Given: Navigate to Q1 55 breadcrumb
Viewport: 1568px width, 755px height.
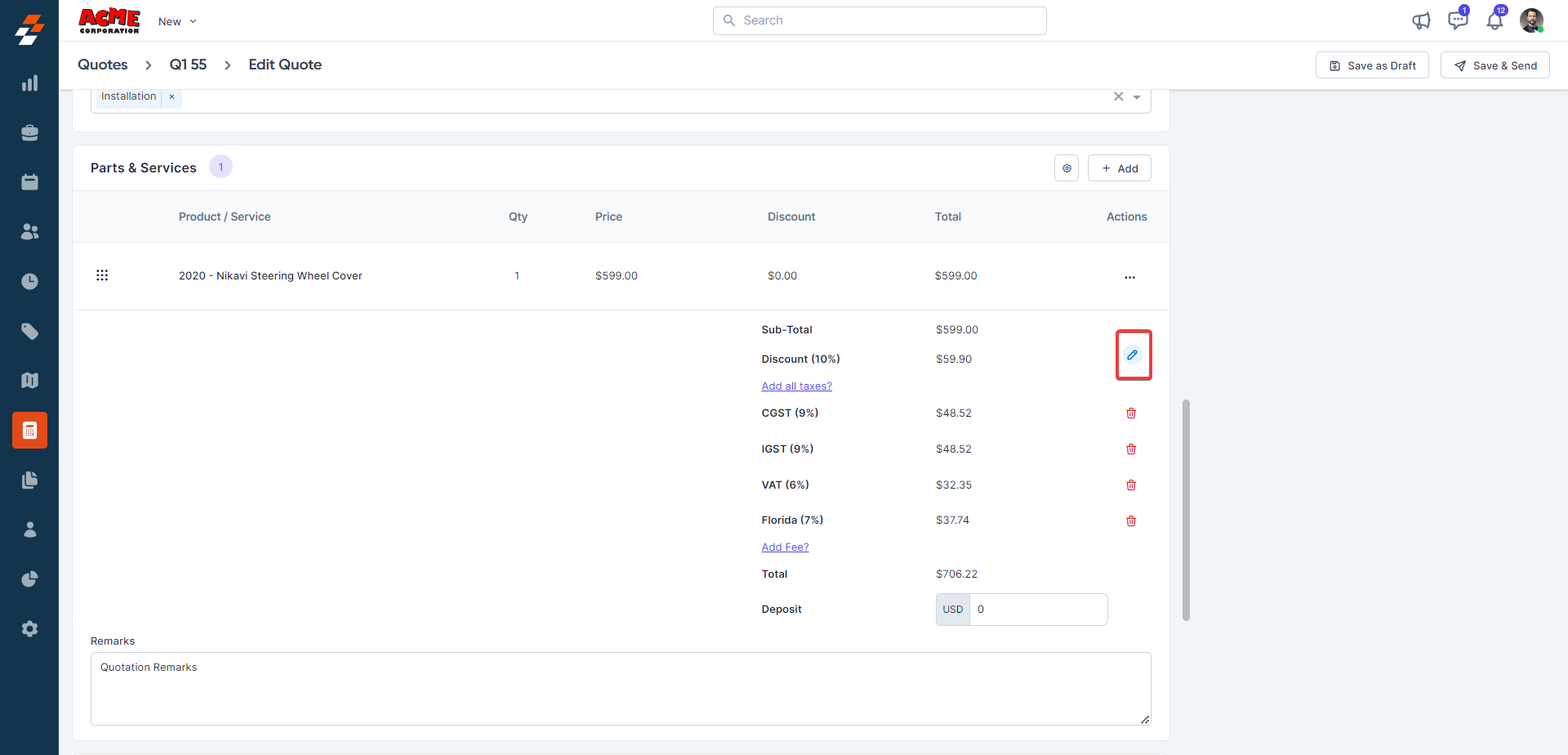Looking at the screenshot, I should coord(188,65).
